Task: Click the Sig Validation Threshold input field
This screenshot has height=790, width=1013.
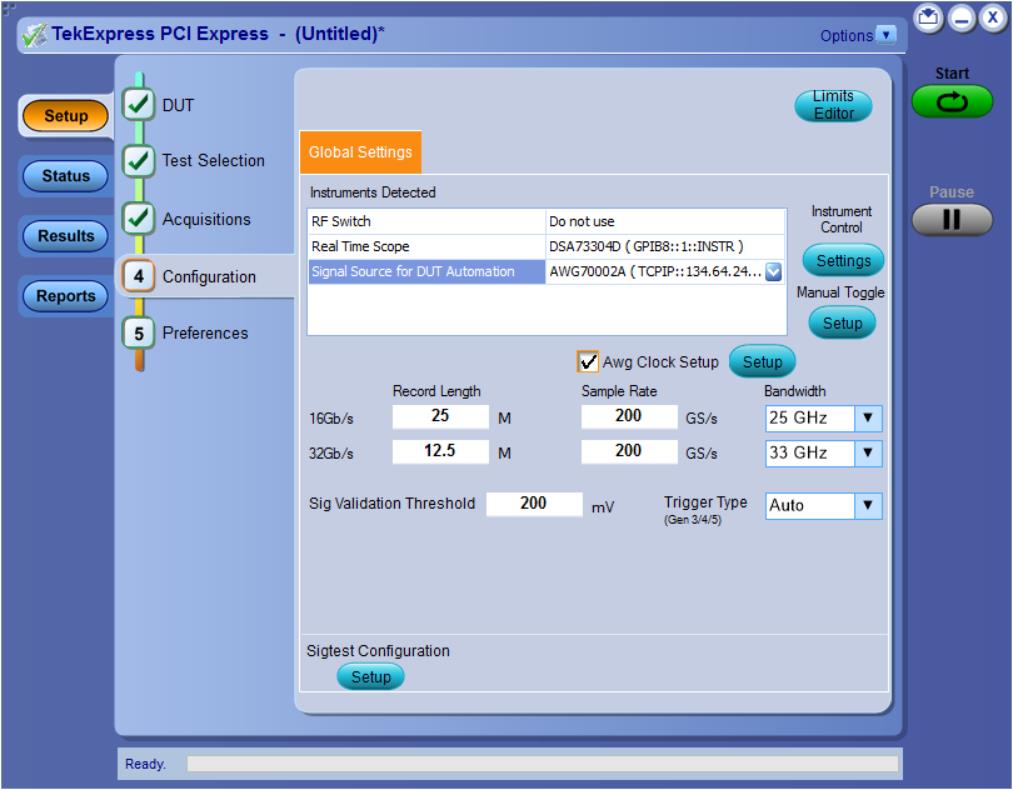Action: pyautogui.click(x=534, y=504)
